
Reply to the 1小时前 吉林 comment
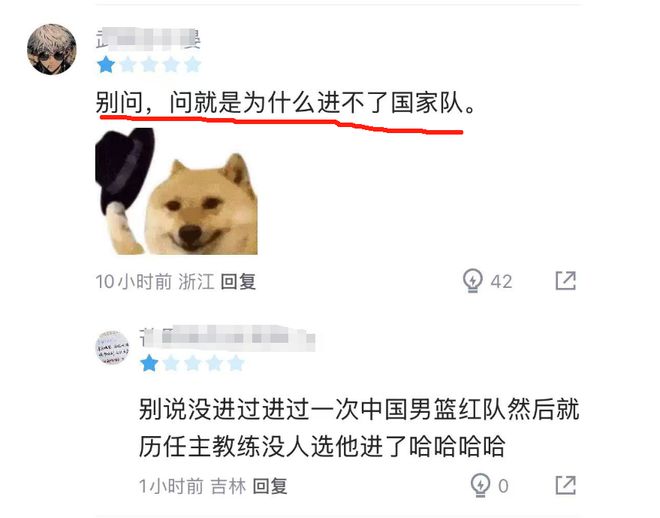[x=270, y=486]
